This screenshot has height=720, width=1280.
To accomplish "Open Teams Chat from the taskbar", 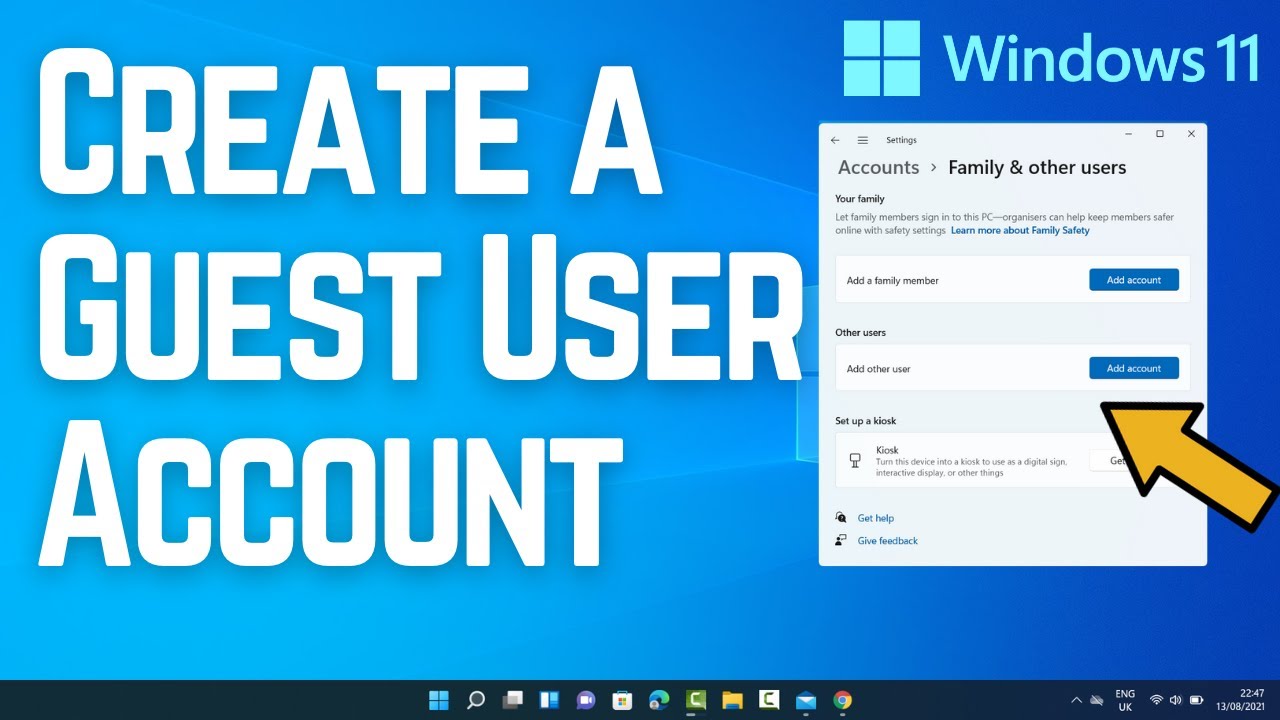I will [586, 700].
